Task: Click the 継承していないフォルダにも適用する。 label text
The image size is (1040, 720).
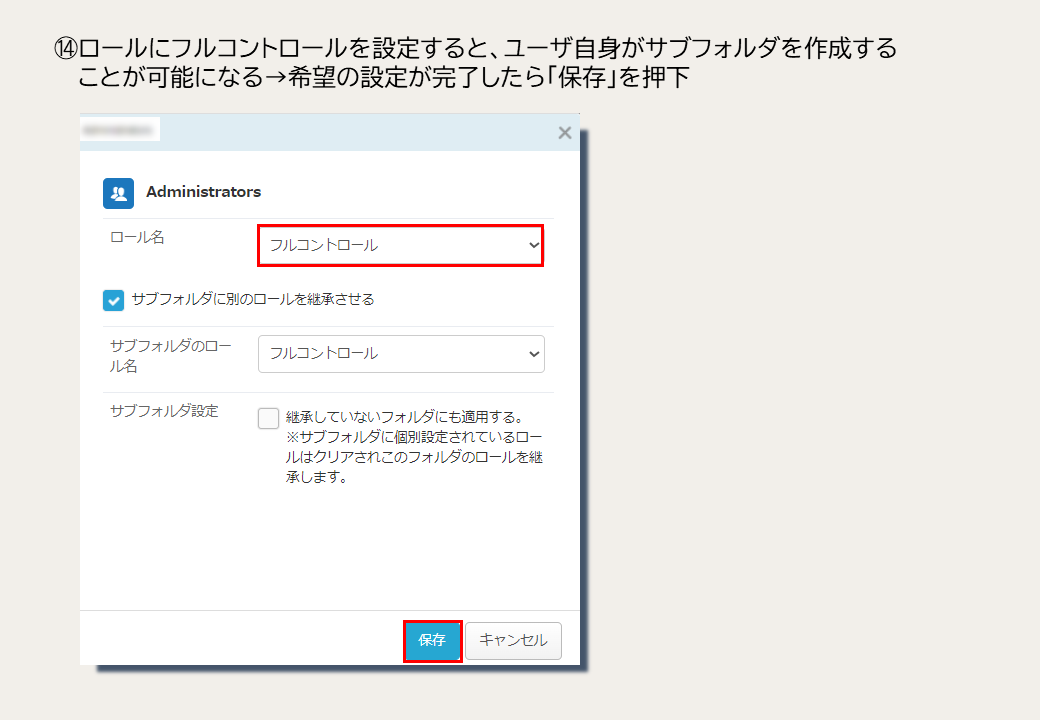Action: click(x=406, y=416)
